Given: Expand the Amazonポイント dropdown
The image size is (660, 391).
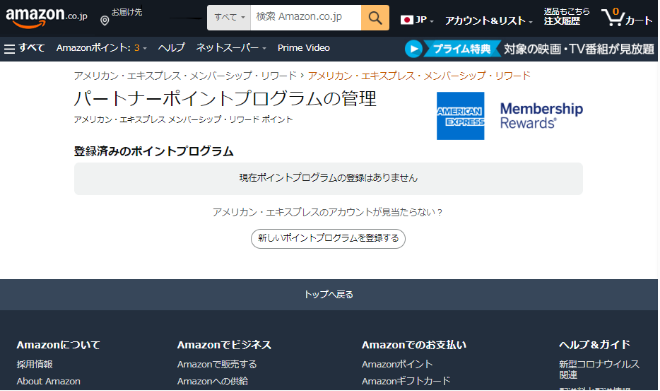Looking at the screenshot, I should click(101, 48).
